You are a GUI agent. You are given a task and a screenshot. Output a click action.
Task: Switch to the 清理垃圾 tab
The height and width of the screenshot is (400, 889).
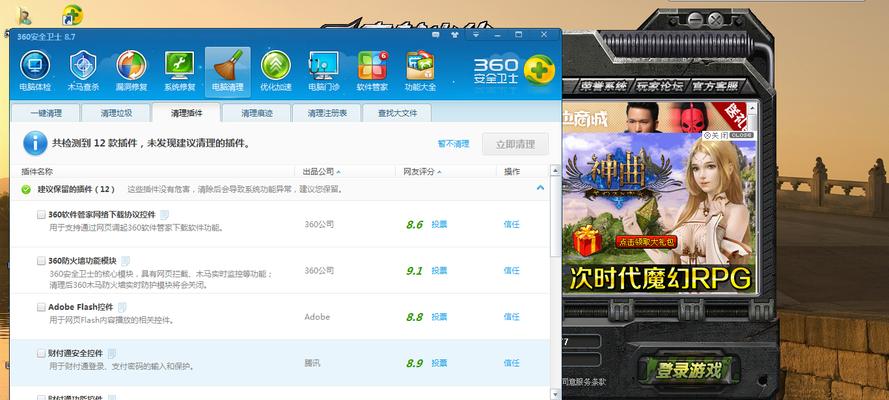pos(116,113)
